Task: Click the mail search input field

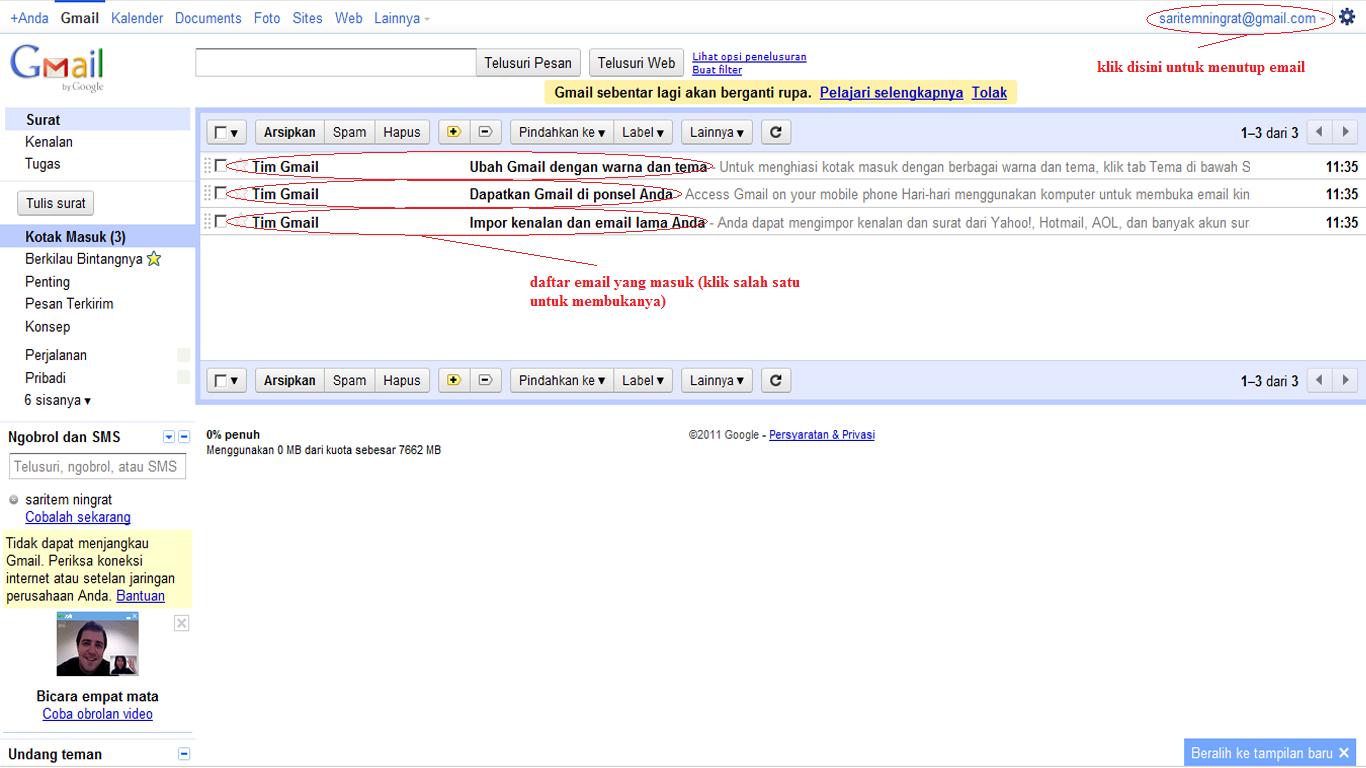Action: (x=336, y=63)
